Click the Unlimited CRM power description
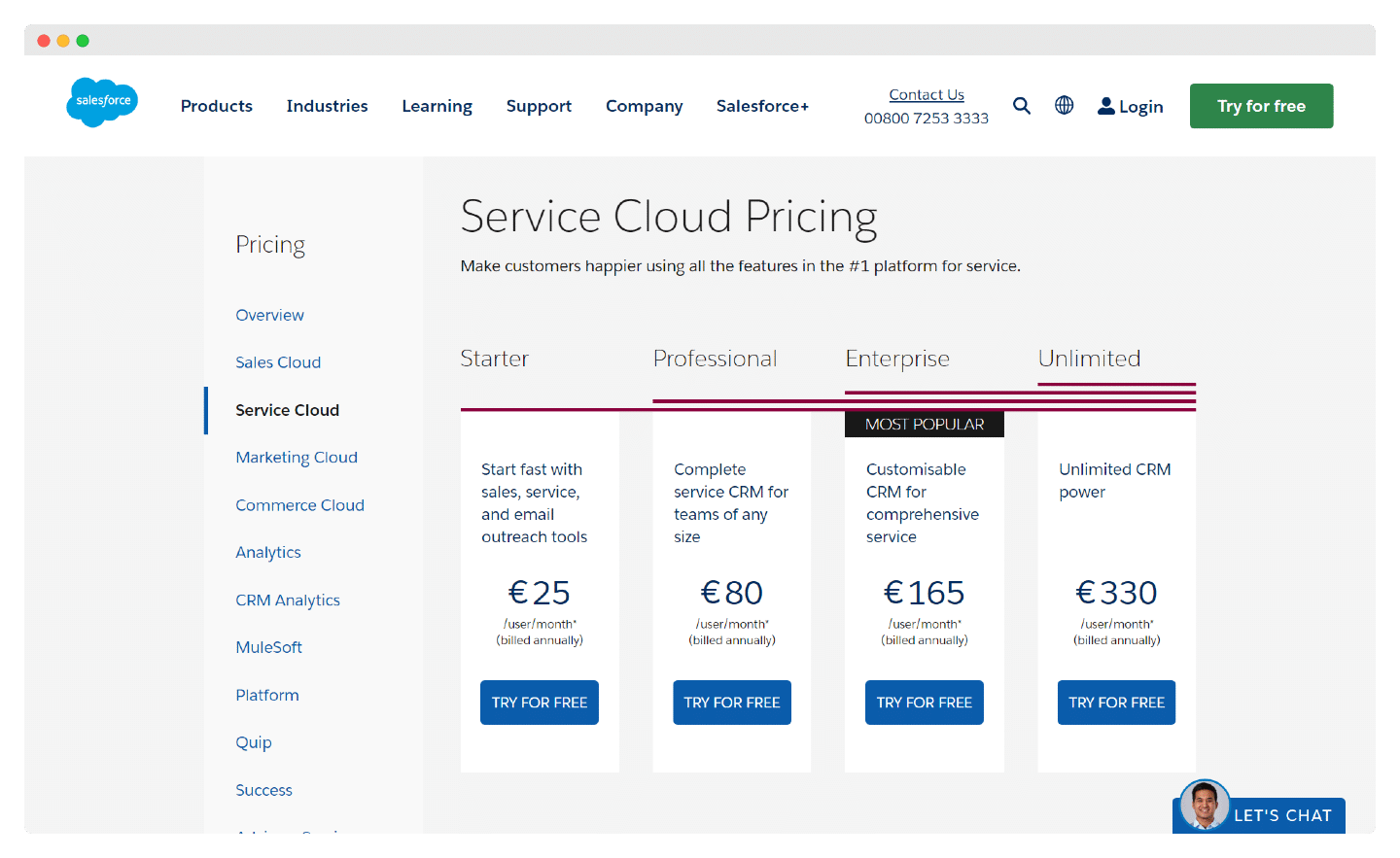Image resolution: width=1400 pixels, height=858 pixels. [1115, 481]
